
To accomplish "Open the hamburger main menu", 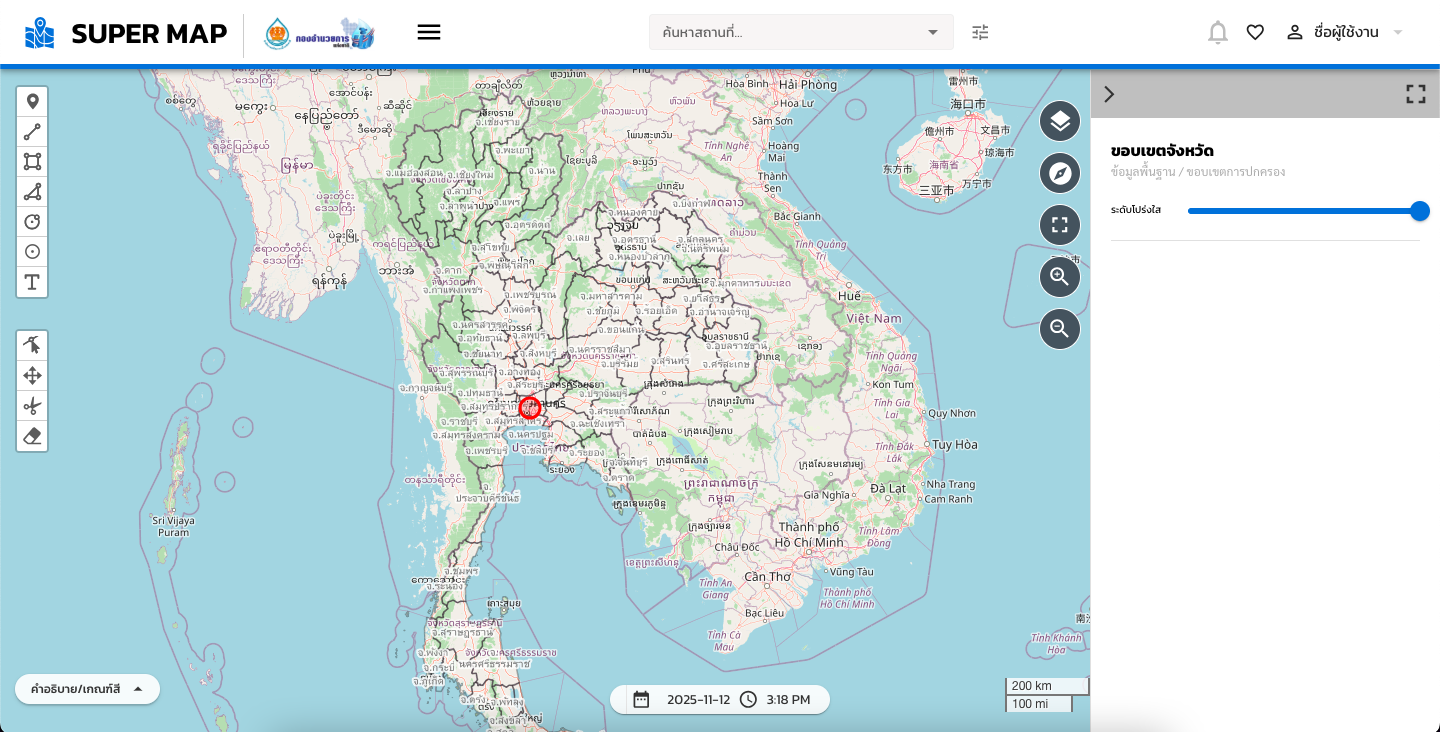I will pos(429,32).
